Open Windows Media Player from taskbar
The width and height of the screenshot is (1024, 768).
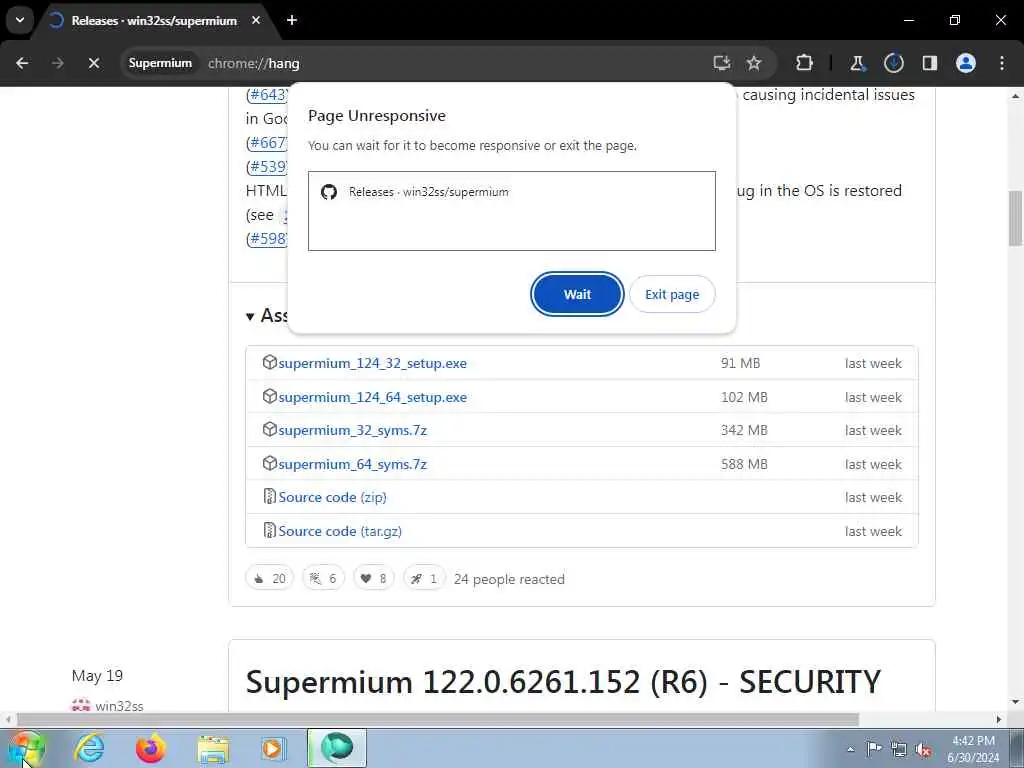[x=273, y=748]
